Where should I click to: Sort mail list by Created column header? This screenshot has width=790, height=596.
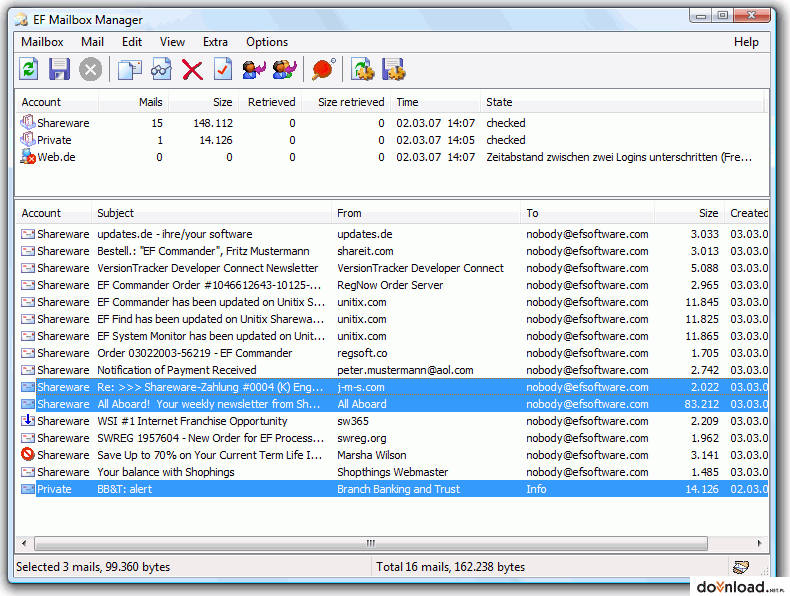tap(747, 213)
